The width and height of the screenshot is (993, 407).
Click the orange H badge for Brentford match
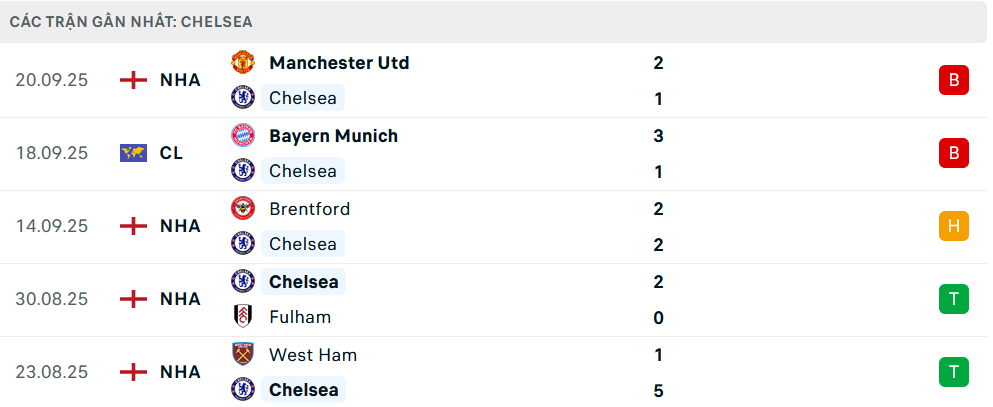point(953,226)
